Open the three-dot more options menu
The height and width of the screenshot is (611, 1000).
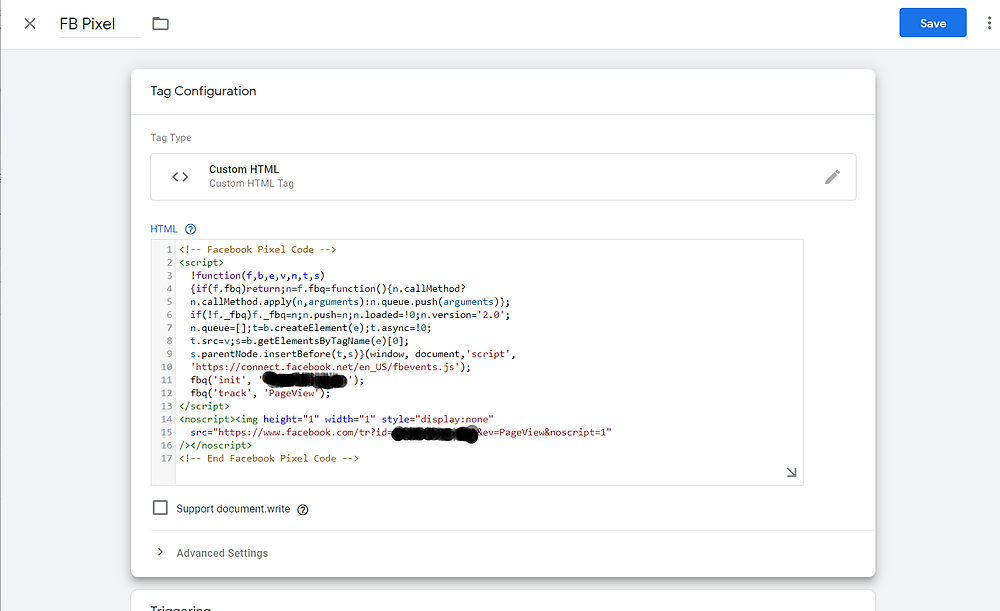(989, 23)
